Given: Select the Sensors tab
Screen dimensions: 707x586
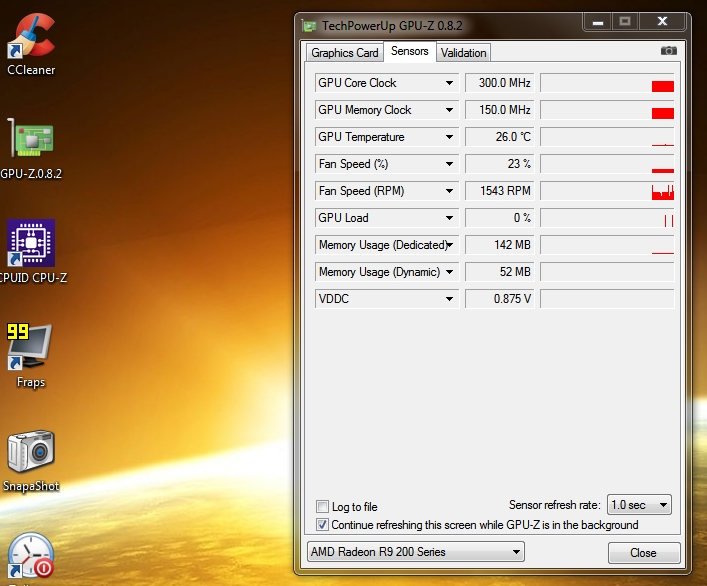Looking at the screenshot, I should click(x=409, y=51).
